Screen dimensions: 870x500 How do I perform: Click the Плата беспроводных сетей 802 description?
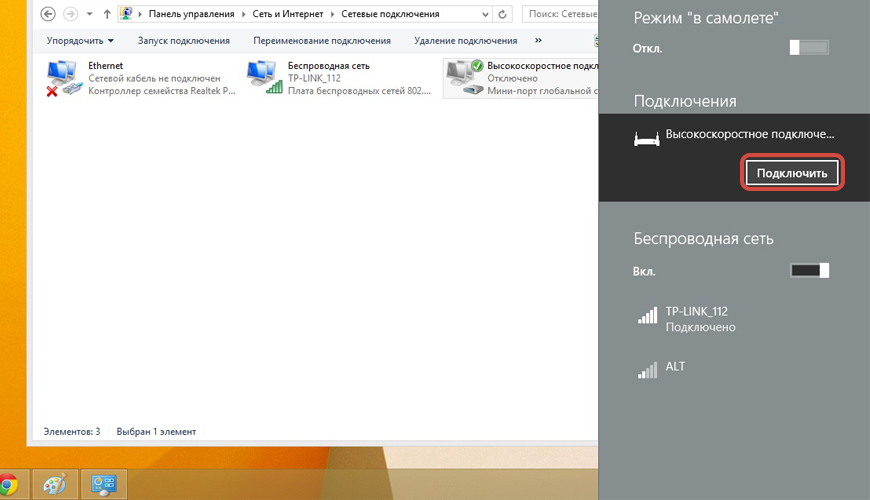[359, 90]
